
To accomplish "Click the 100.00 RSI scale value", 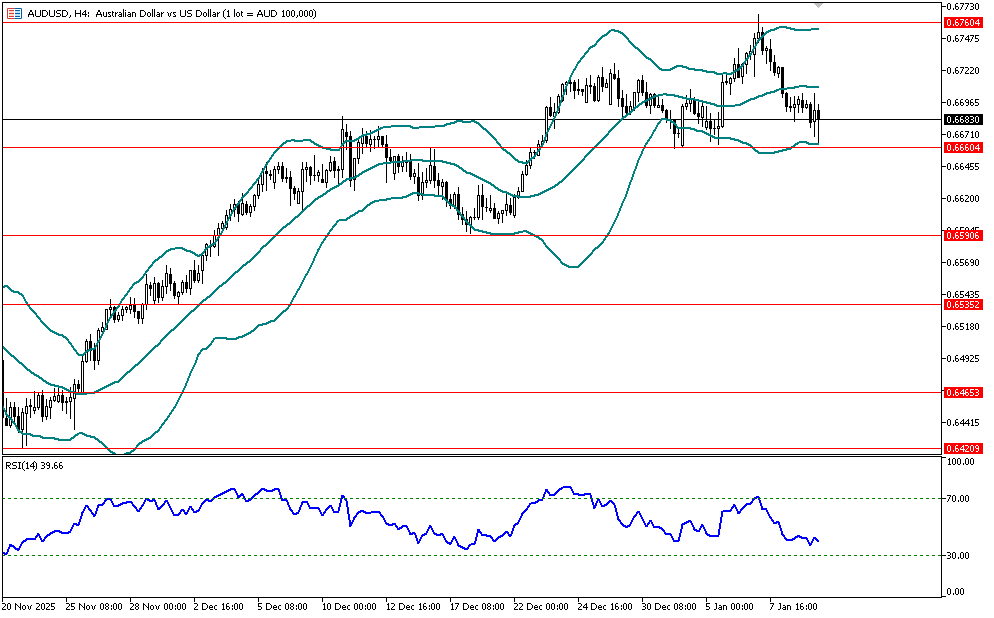I will [x=961, y=463].
